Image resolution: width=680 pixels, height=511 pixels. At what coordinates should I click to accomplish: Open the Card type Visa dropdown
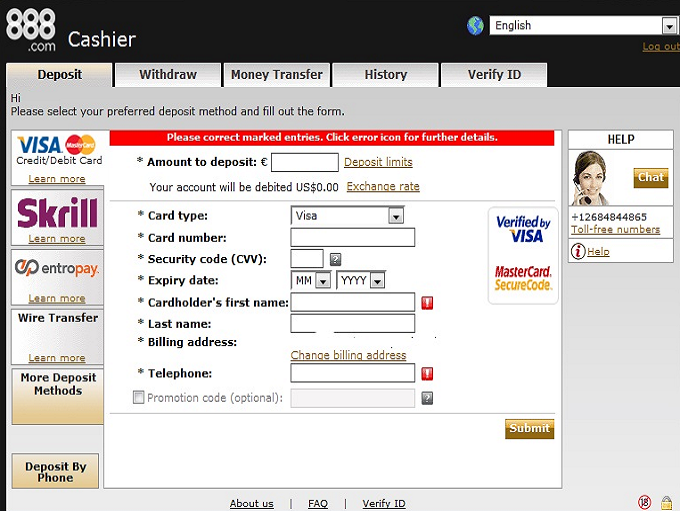[x=347, y=216]
